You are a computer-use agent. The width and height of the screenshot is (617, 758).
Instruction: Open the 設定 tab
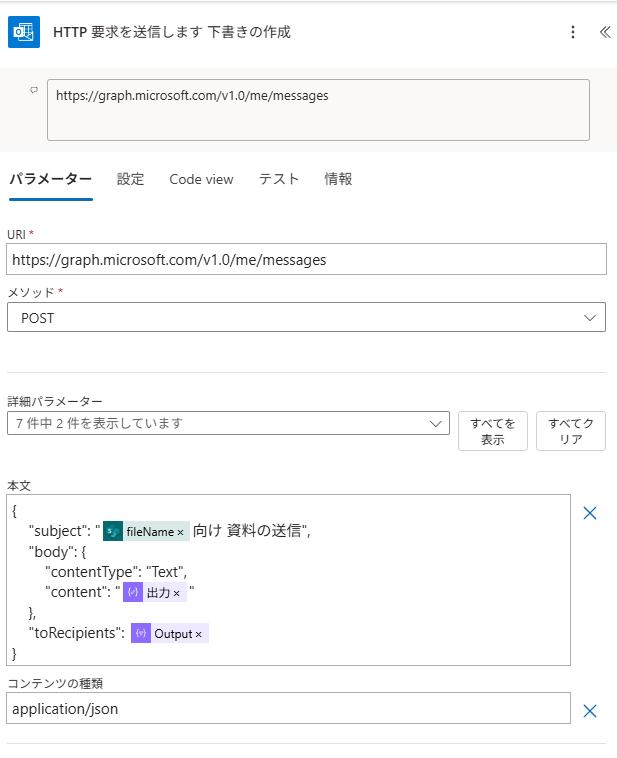[131, 179]
